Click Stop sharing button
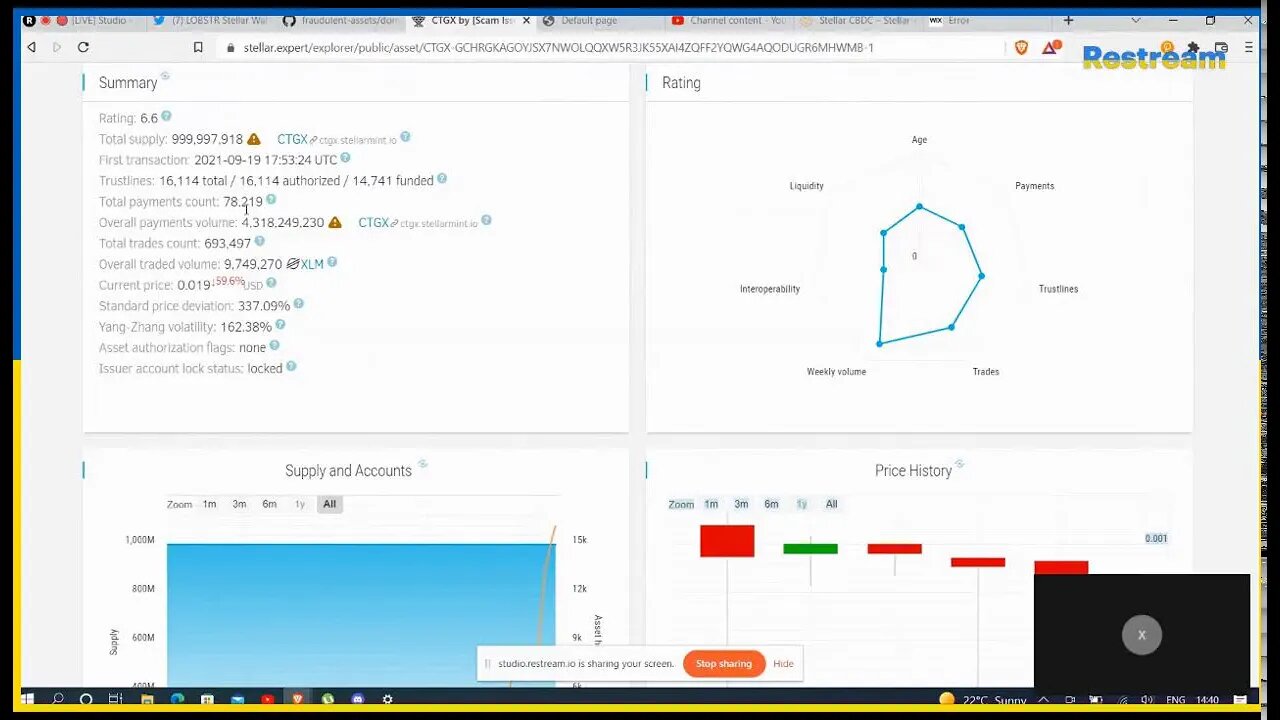Viewport: 1280px width, 720px height. pyautogui.click(x=723, y=664)
